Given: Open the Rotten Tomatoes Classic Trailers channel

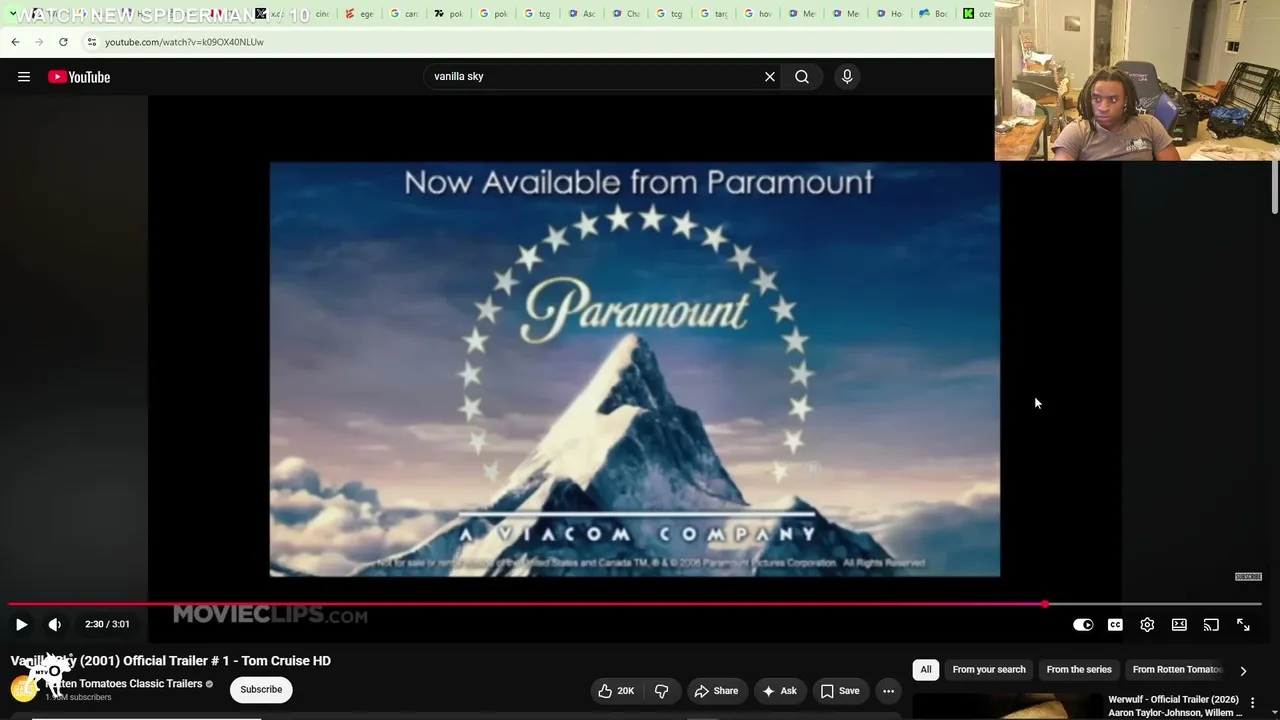Looking at the screenshot, I should click(124, 684).
